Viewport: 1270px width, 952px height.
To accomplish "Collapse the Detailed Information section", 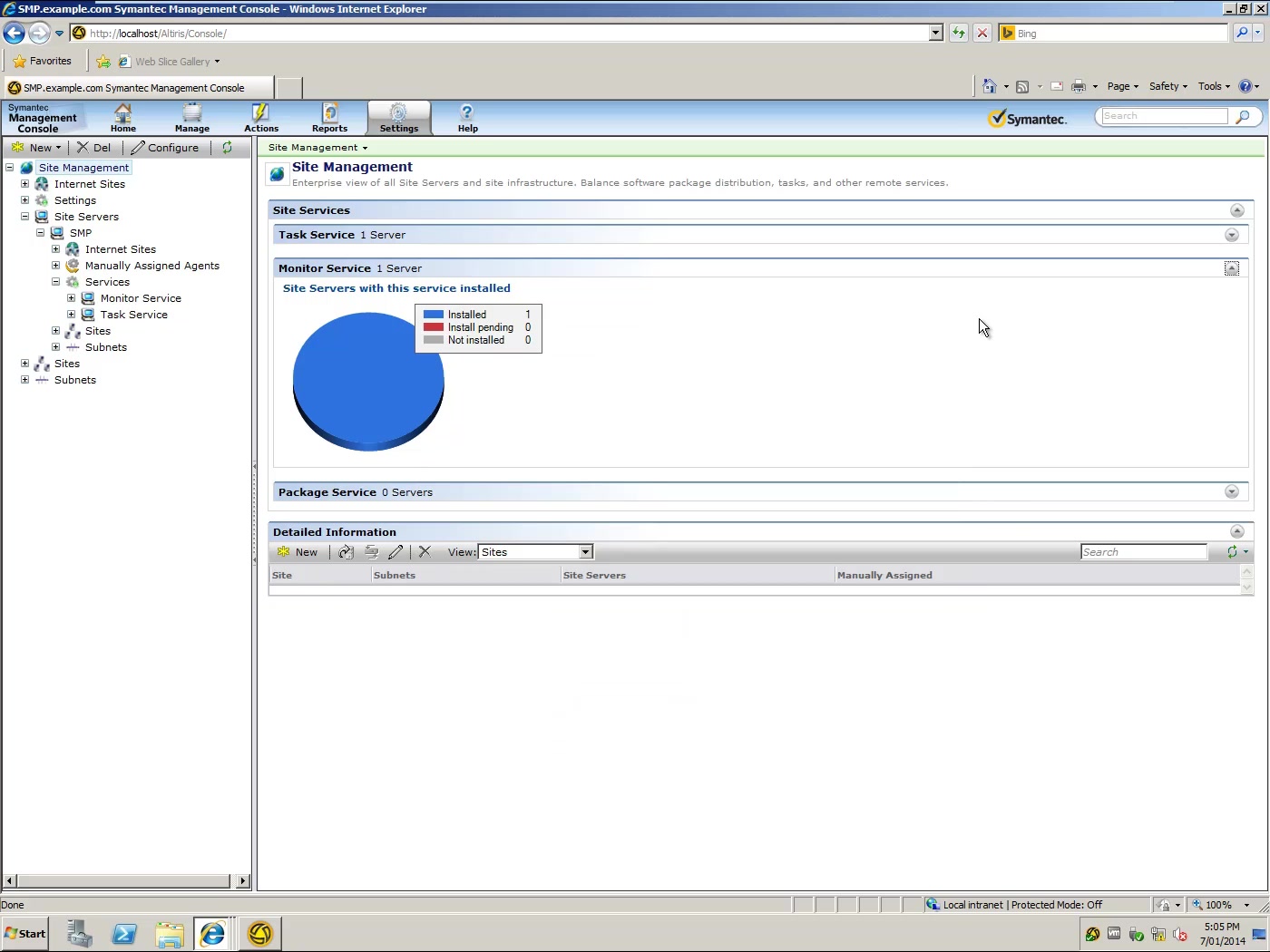I will click(x=1236, y=531).
